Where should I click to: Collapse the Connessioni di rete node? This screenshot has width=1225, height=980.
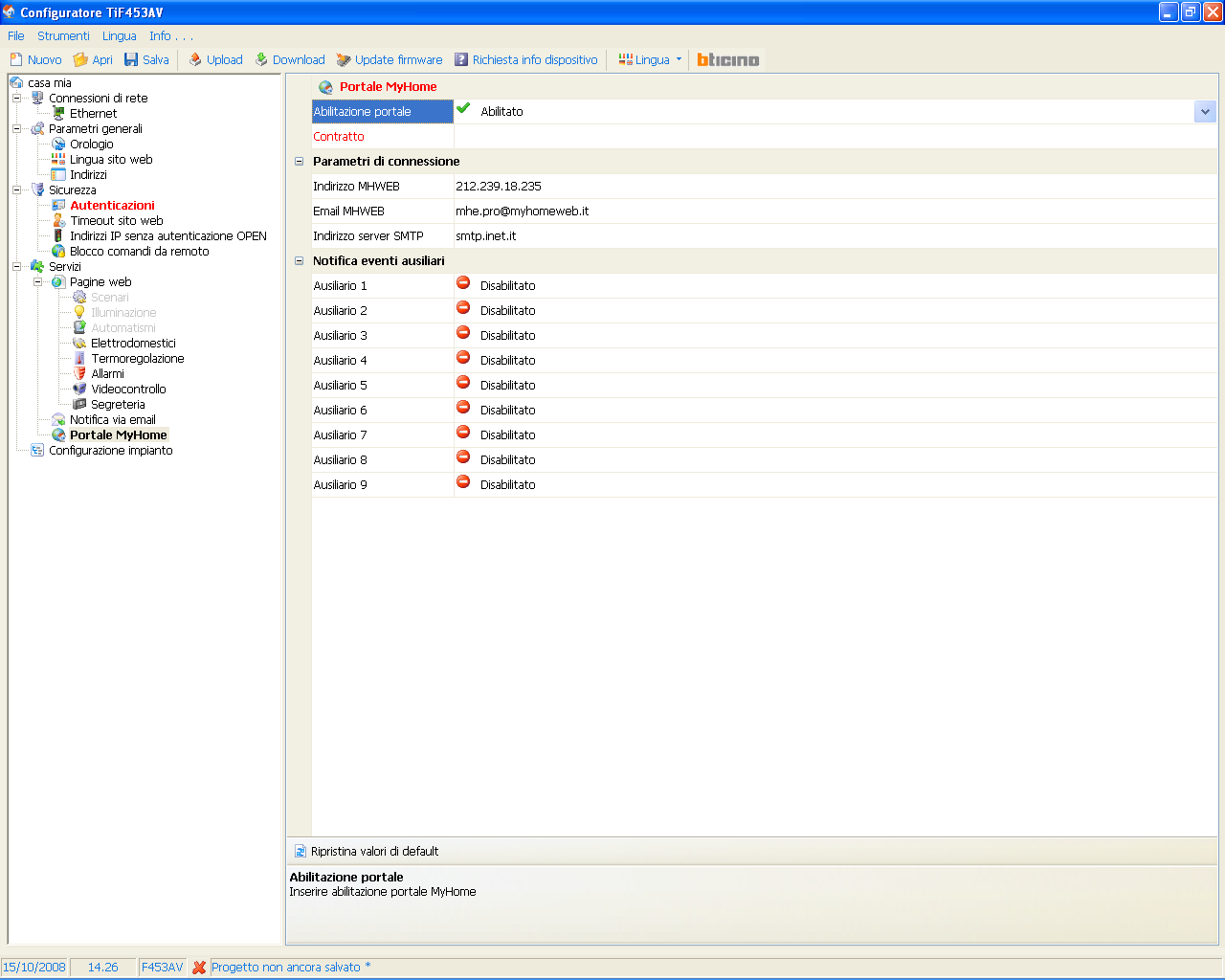coord(16,98)
